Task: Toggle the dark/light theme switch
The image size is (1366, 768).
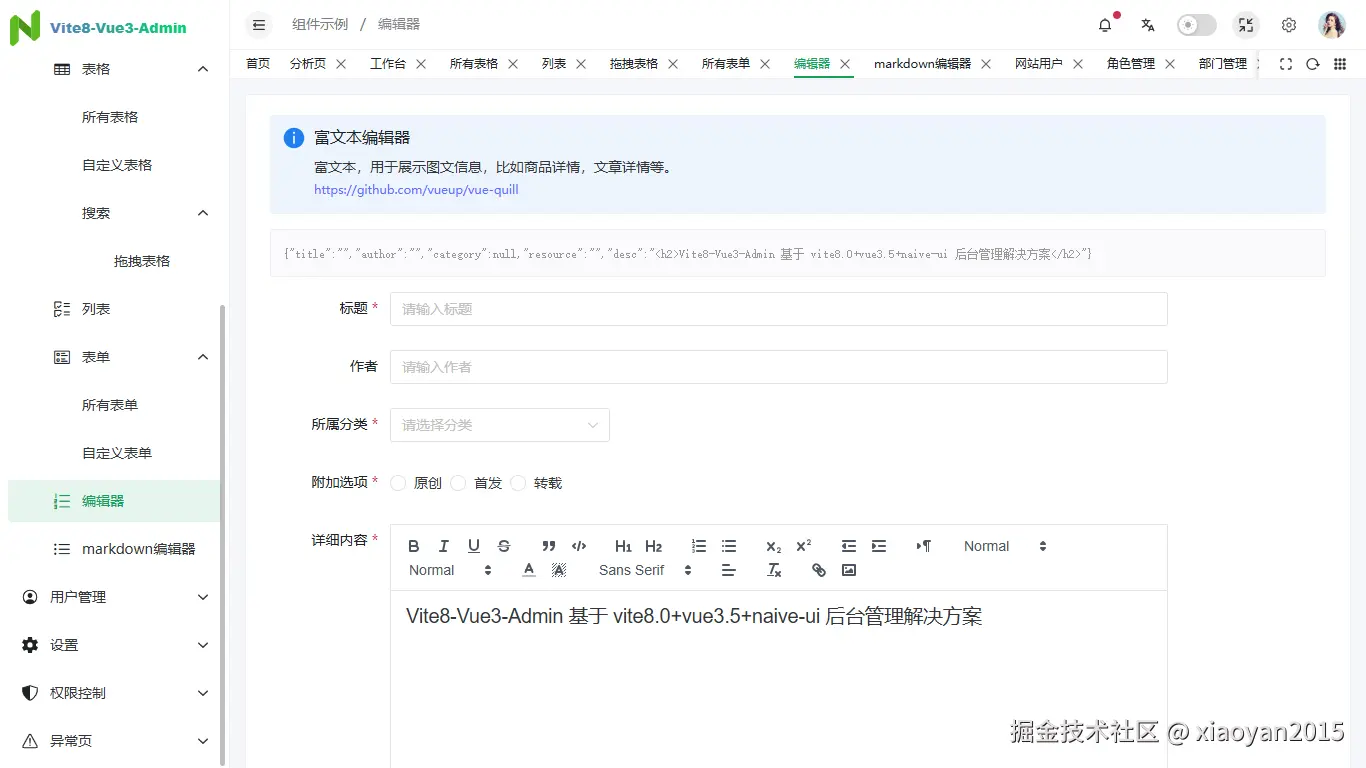Action: [1197, 25]
